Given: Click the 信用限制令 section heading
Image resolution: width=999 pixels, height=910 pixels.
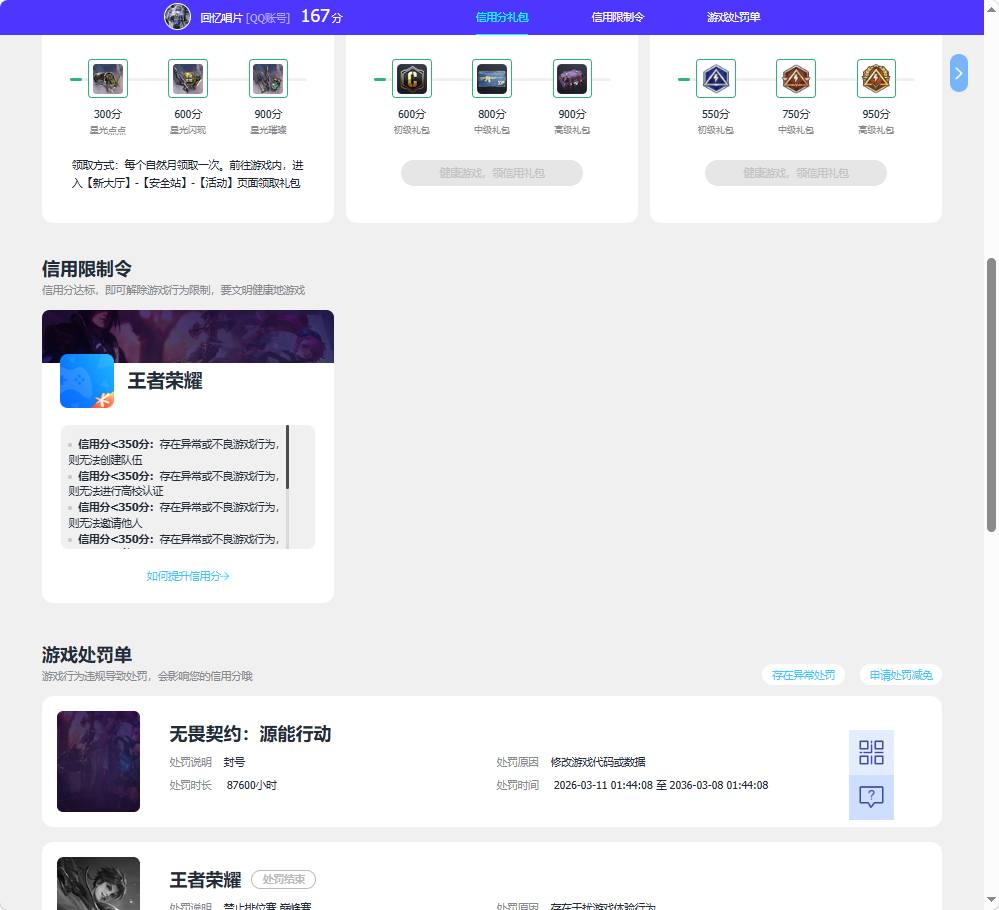Looking at the screenshot, I should 87,269.
